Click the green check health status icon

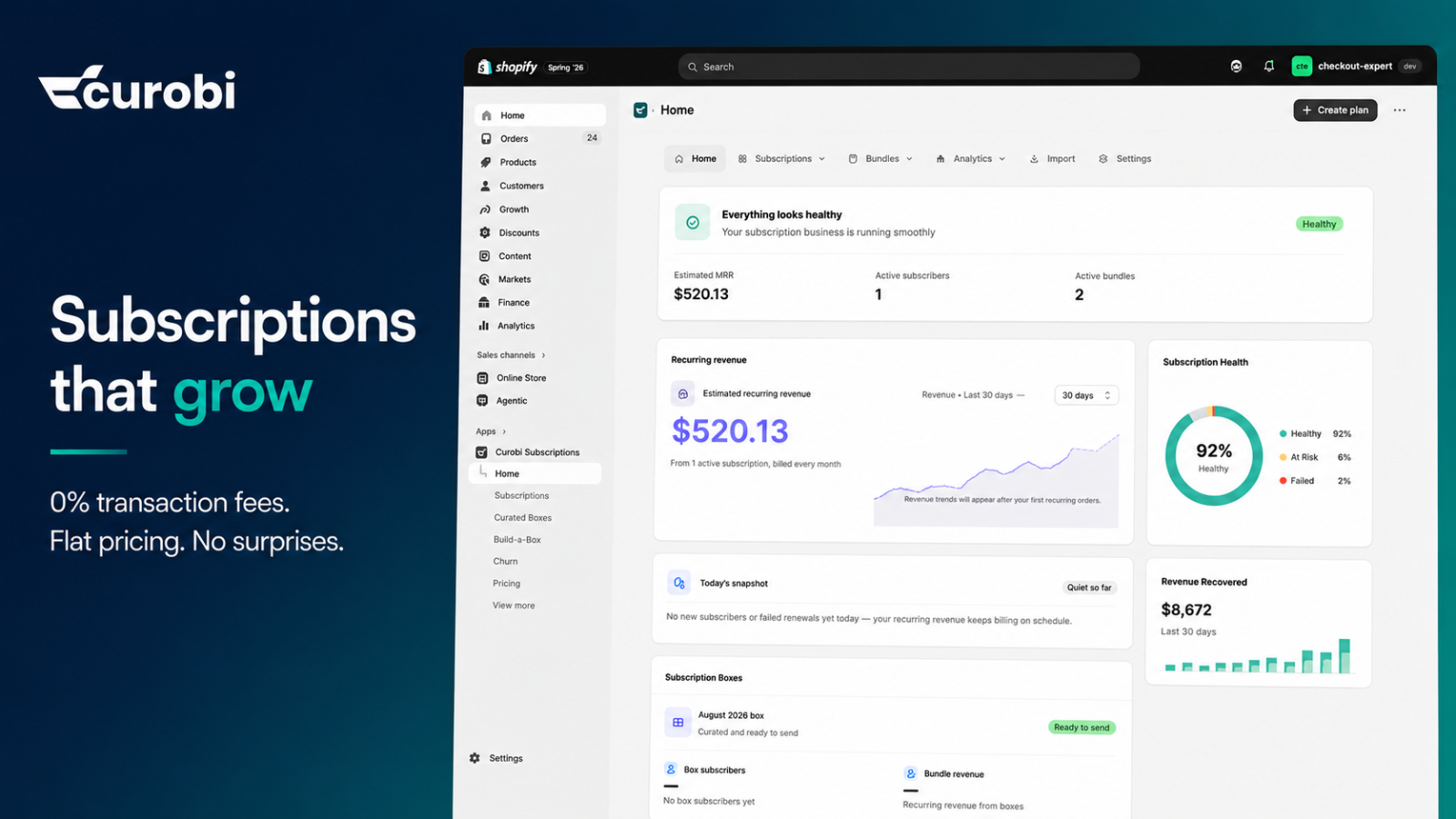693,223
